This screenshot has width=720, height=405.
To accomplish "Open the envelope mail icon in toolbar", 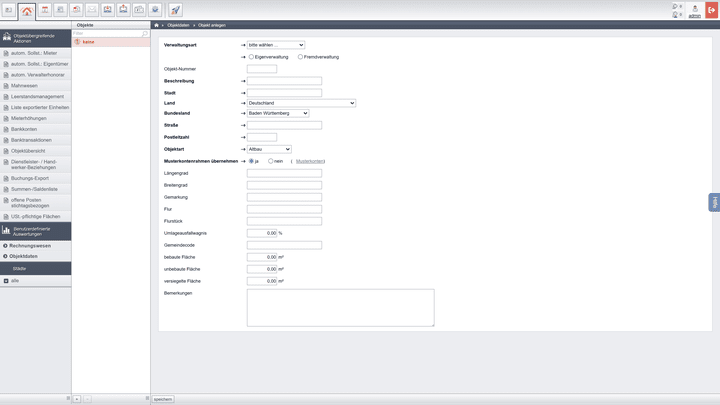I will pos(92,10).
